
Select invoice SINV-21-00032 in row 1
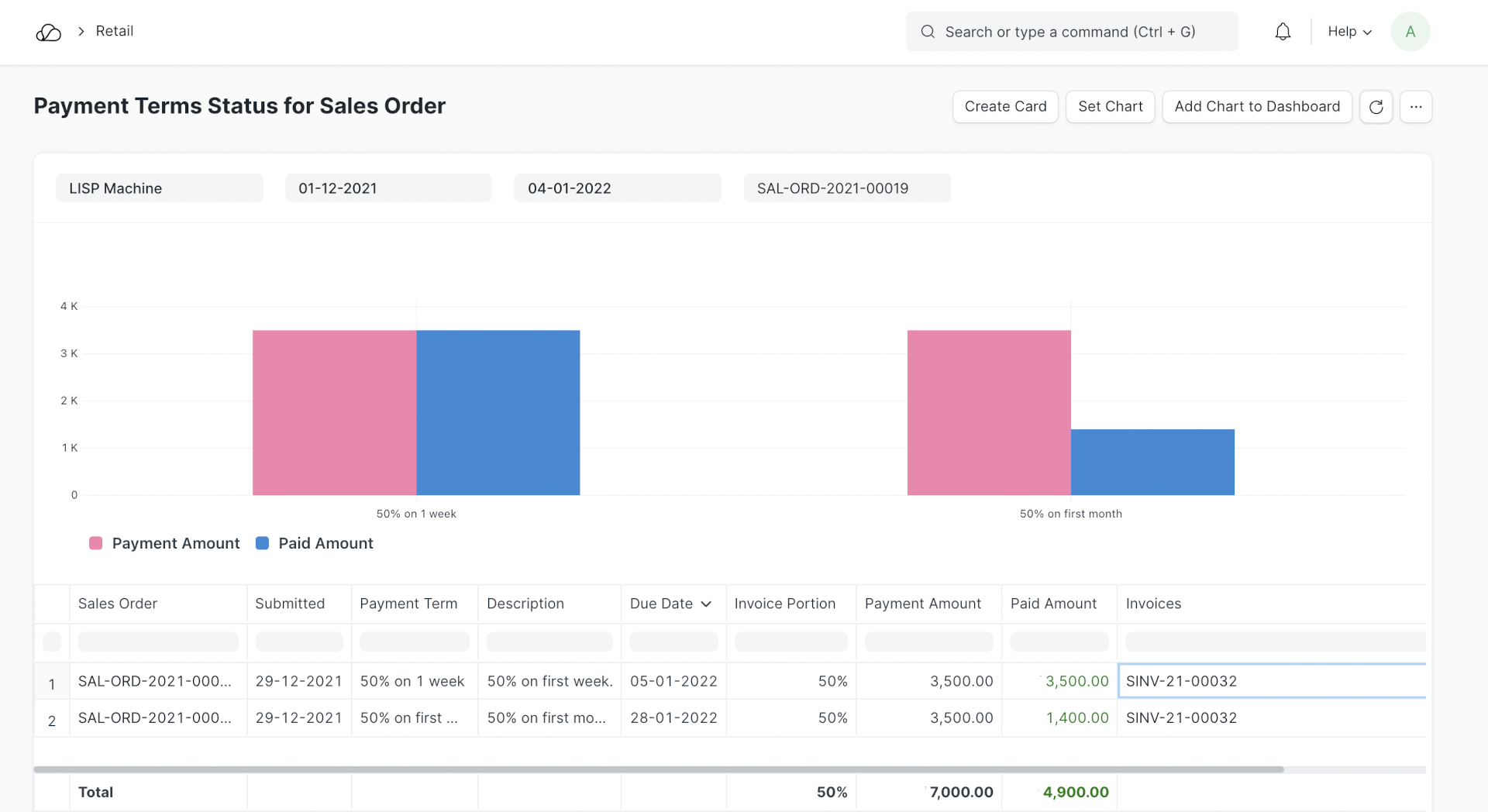pyautogui.click(x=1181, y=681)
